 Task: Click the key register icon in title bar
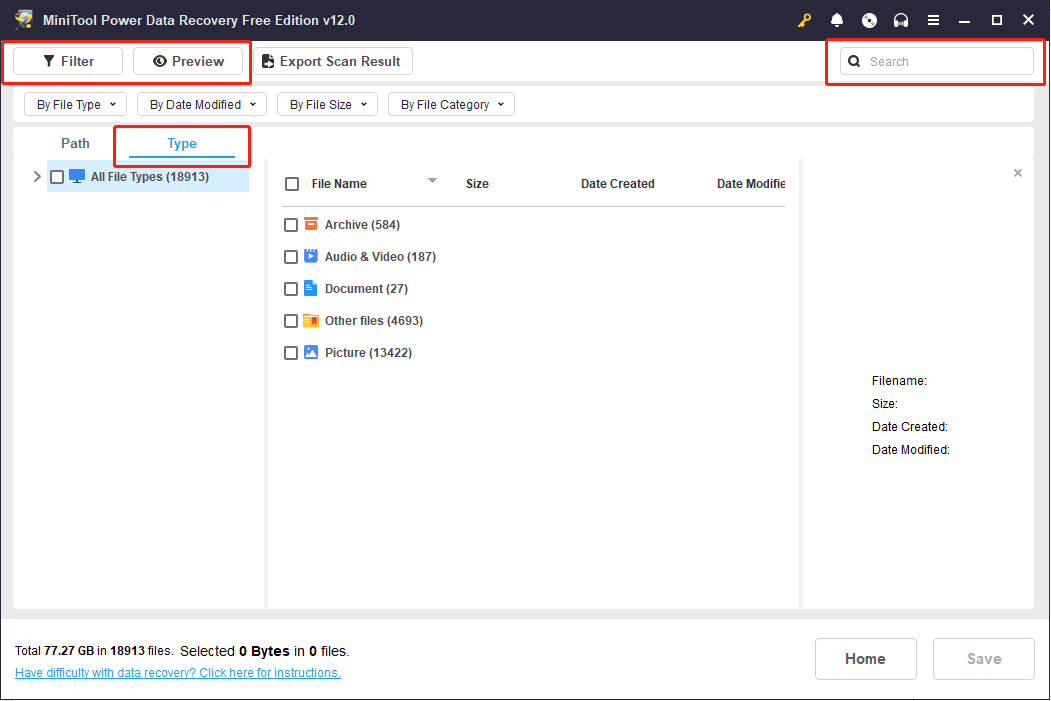[x=804, y=20]
